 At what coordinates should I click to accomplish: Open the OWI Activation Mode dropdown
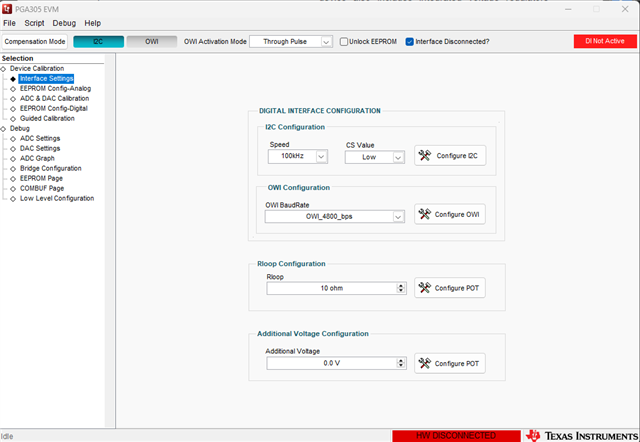point(291,42)
